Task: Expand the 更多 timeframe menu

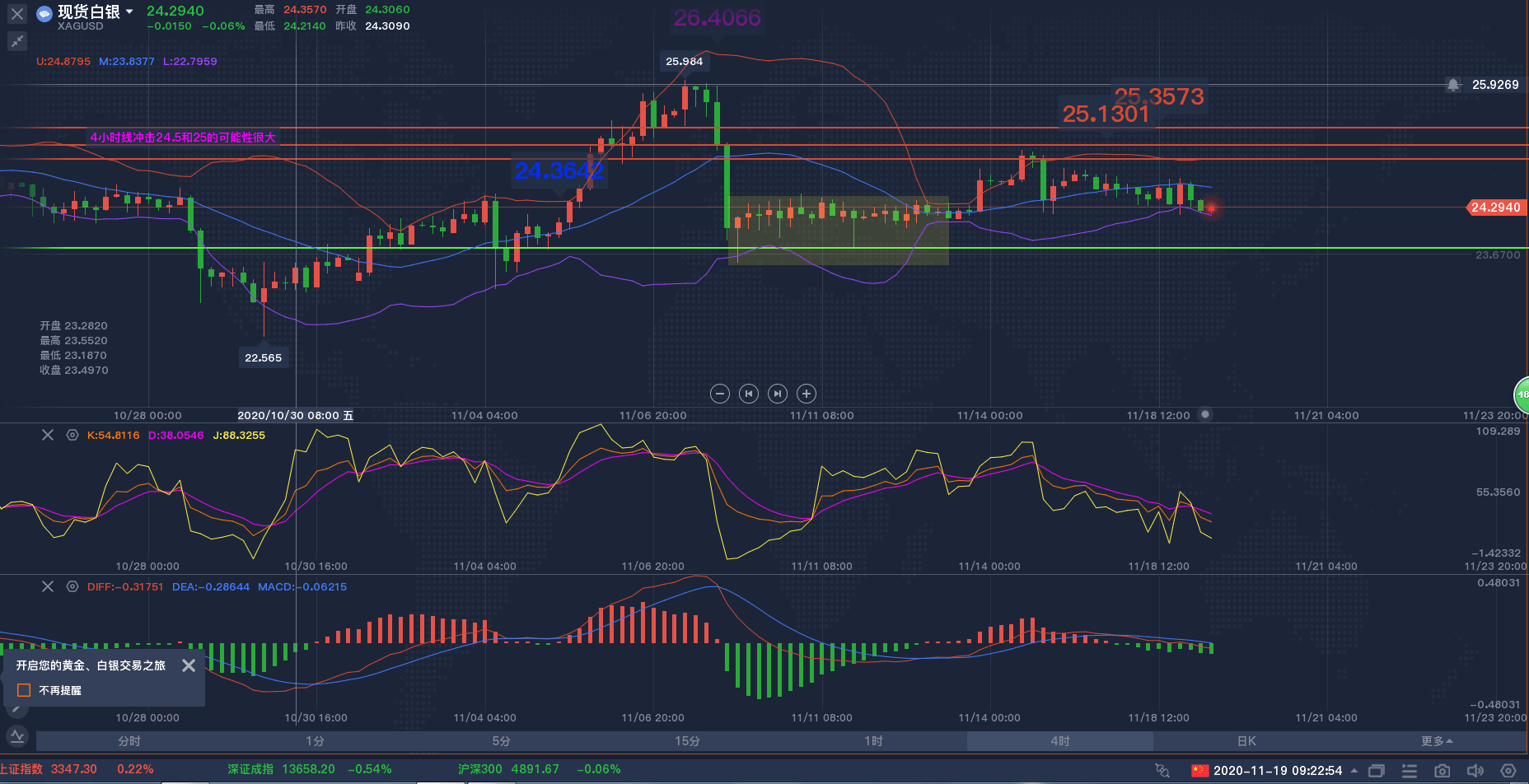Action: [x=1436, y=741]
